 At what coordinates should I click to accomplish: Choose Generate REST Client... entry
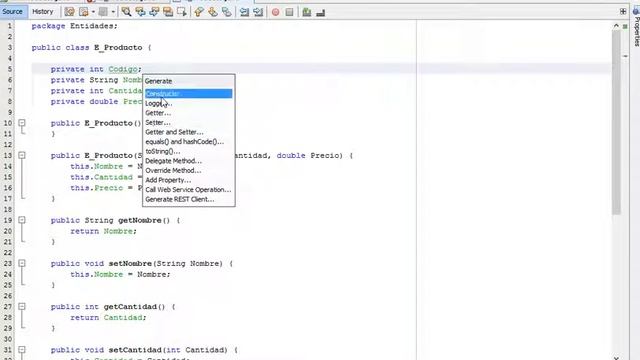pyautogui.click(x=189, y=199)
